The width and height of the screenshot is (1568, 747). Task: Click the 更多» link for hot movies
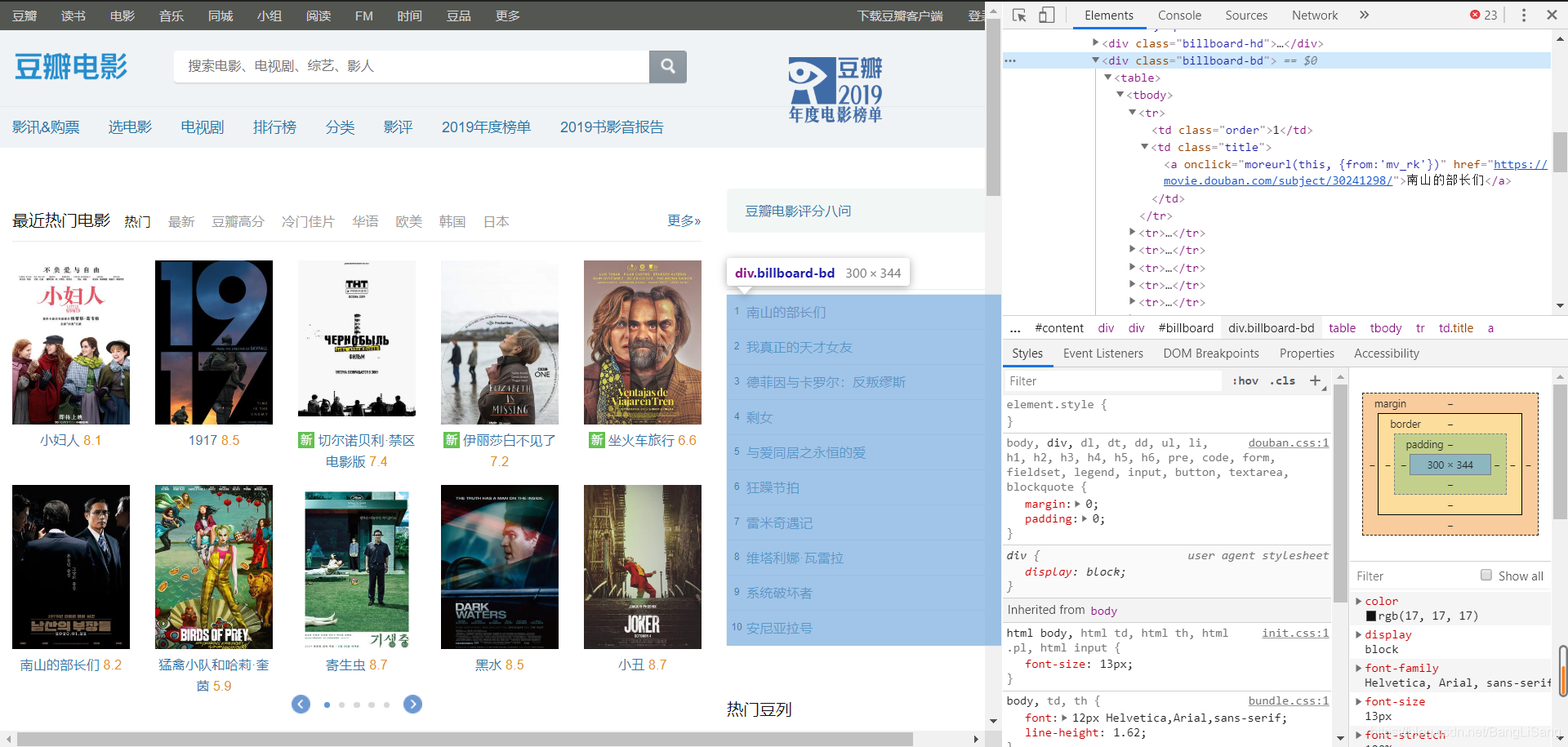(x=684, y=220)
